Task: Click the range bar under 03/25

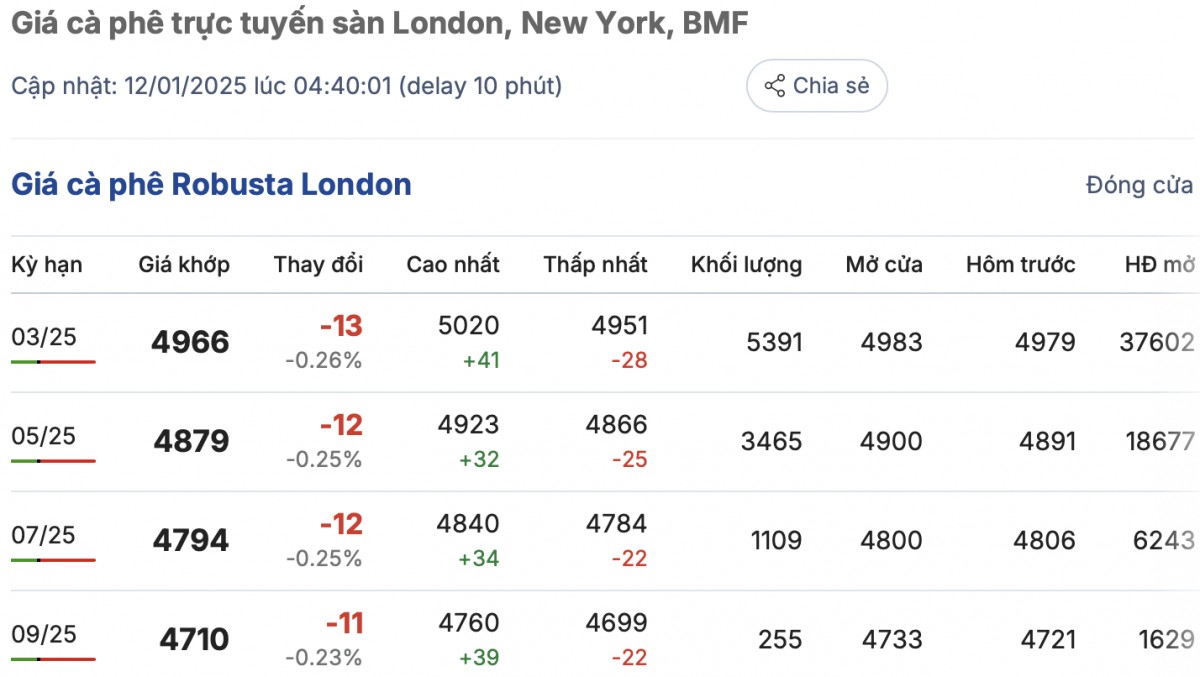Action: tap(53, 361)
